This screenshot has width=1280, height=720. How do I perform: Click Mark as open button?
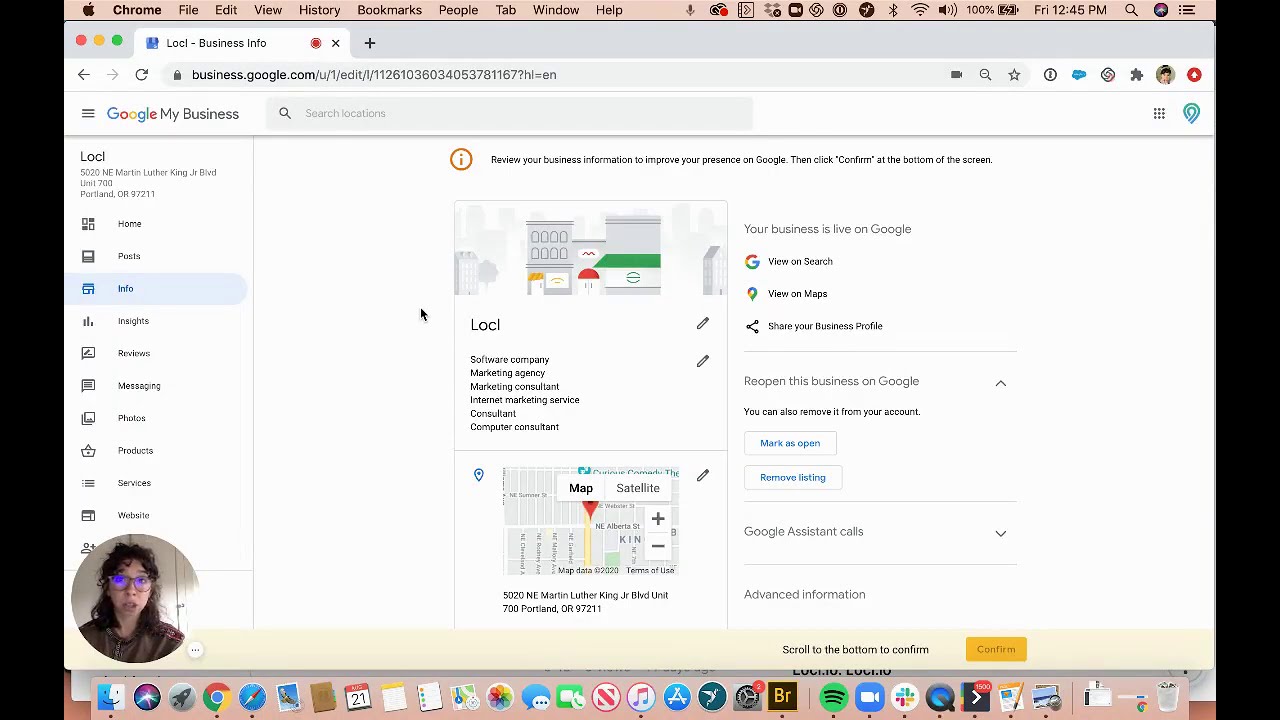[x=790, y=443]
